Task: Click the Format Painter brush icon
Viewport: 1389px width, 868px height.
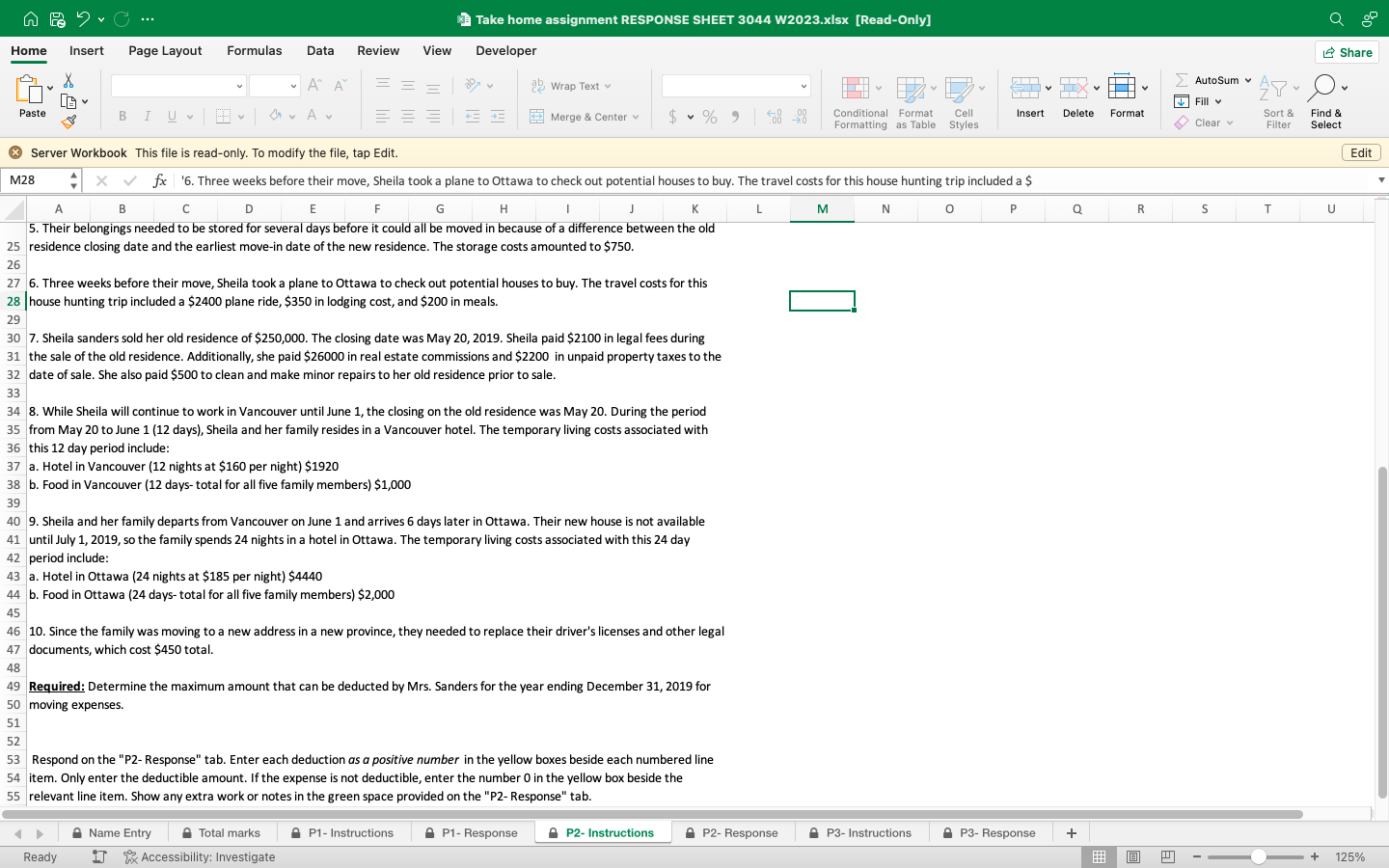Action: pyautogui.click(x=68, y=122)
